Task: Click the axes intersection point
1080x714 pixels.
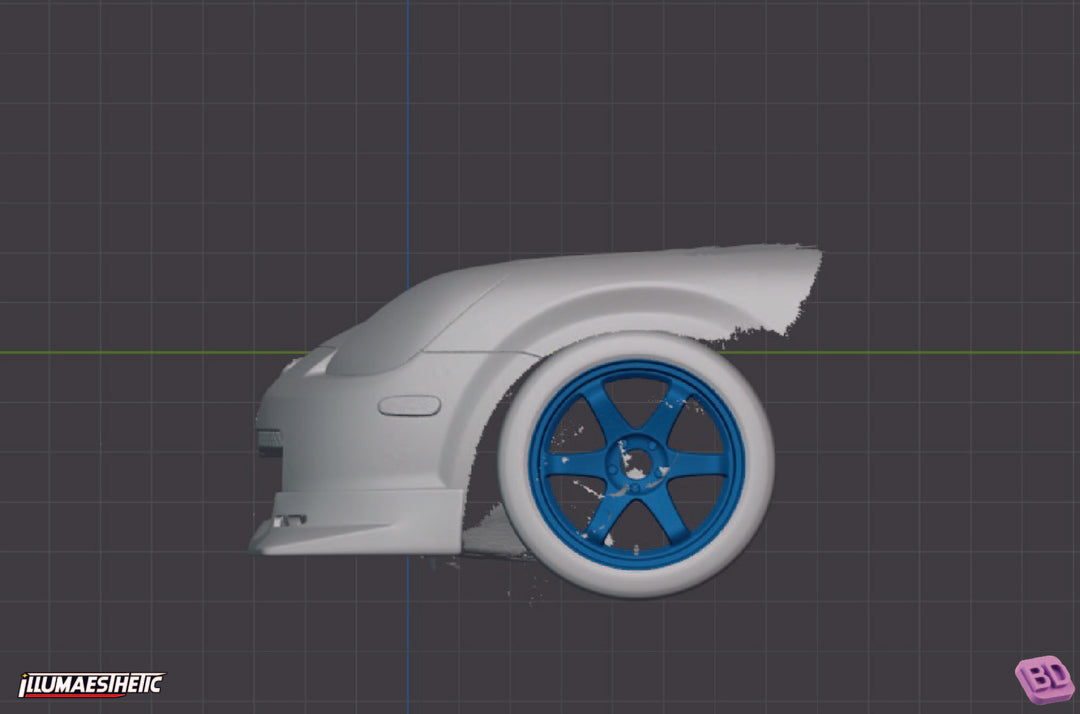Action: [409, 354]
